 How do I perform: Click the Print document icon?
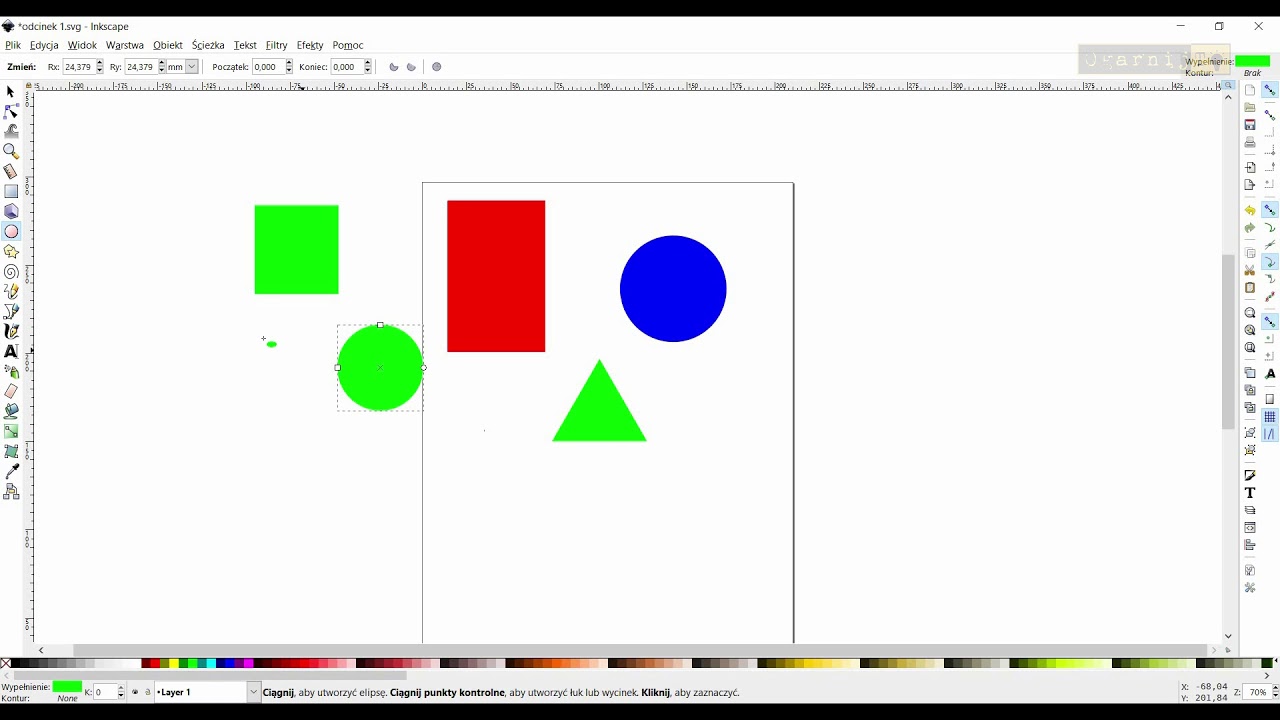pos(1250,143)
